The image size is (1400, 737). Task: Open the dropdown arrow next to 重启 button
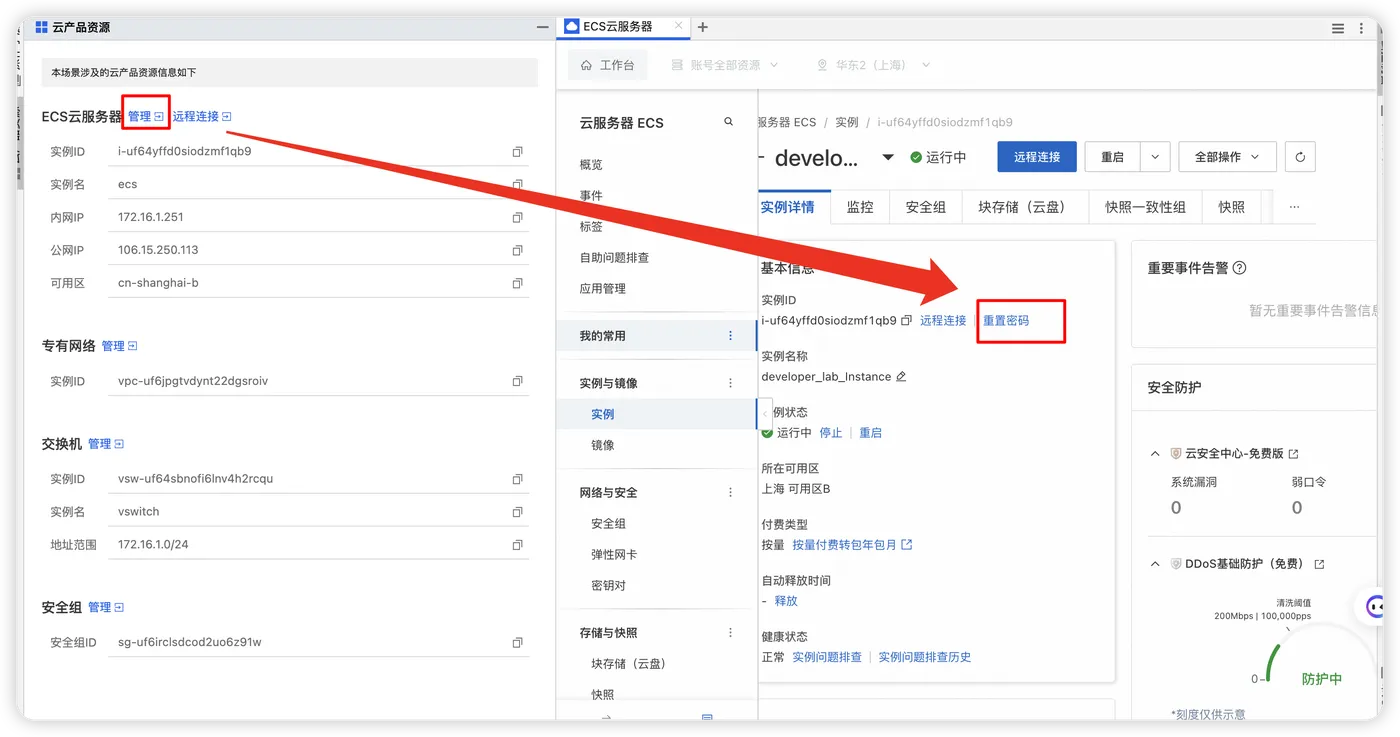pyautogui.click(x=1155, y=157)
